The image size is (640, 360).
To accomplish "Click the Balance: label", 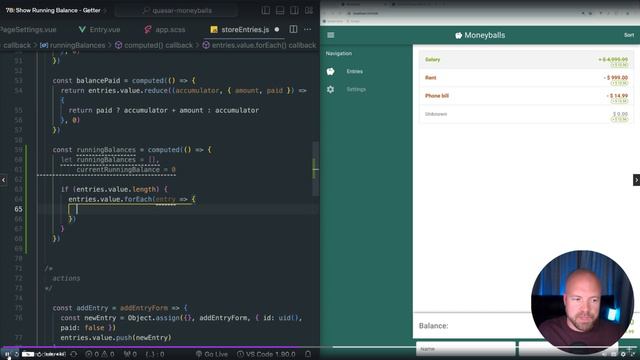I will coord(433,326).
